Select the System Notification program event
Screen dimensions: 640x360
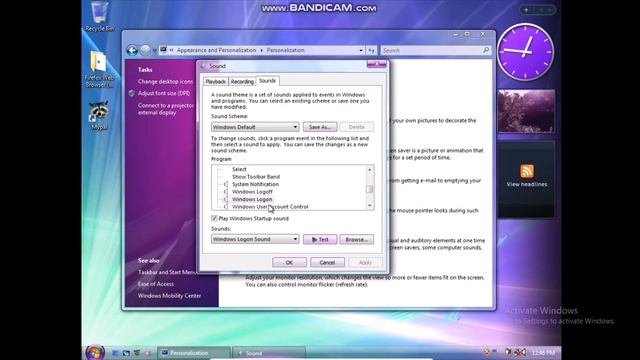(256, 184)
